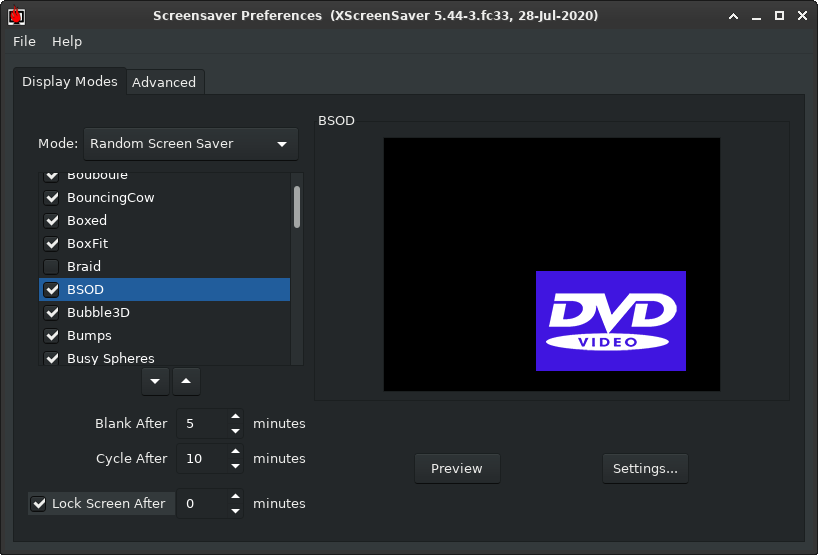Uncheck the Bubble3D screensaver
Image resolution: width=818 pixels, height=555 pixels.
tap(51, 312)
